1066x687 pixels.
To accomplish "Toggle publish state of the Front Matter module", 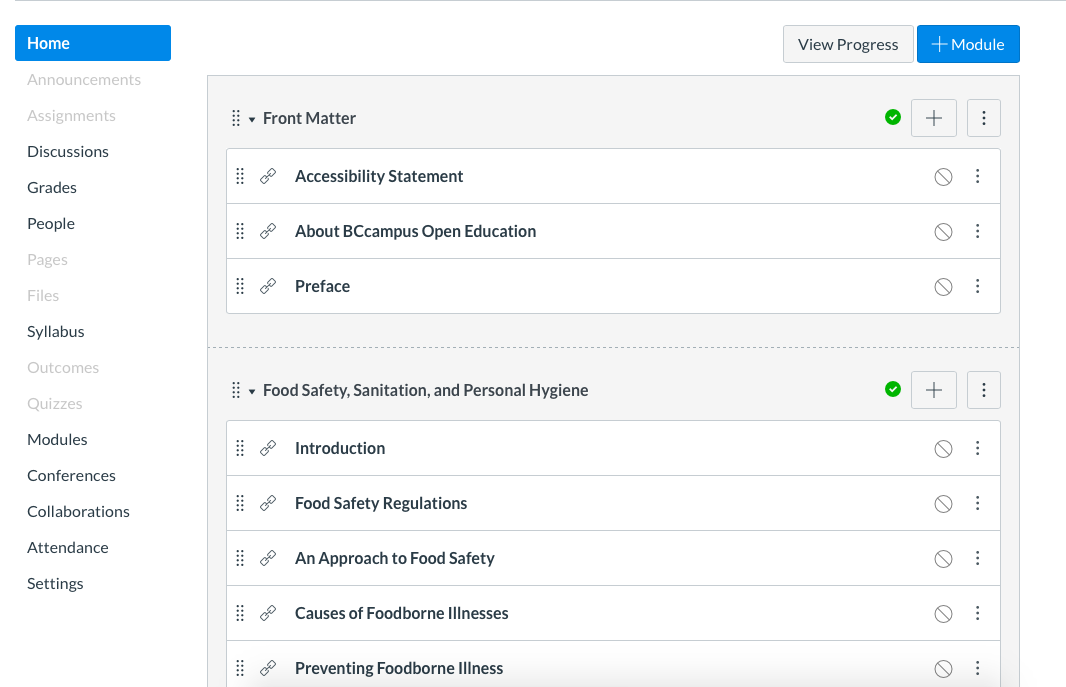I will [893, 117].
